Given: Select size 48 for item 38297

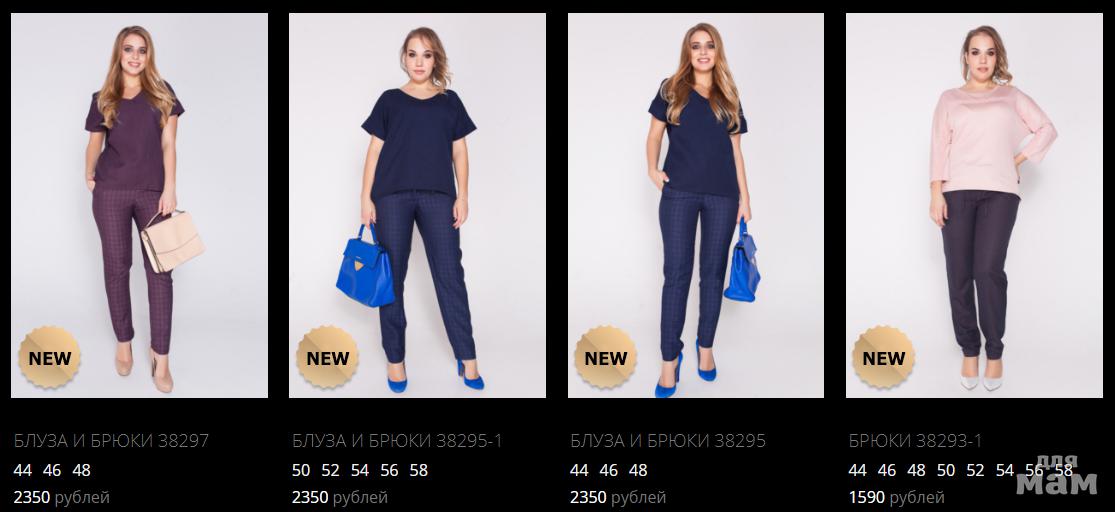Looking at the screenshot, I should coord(82,470).
